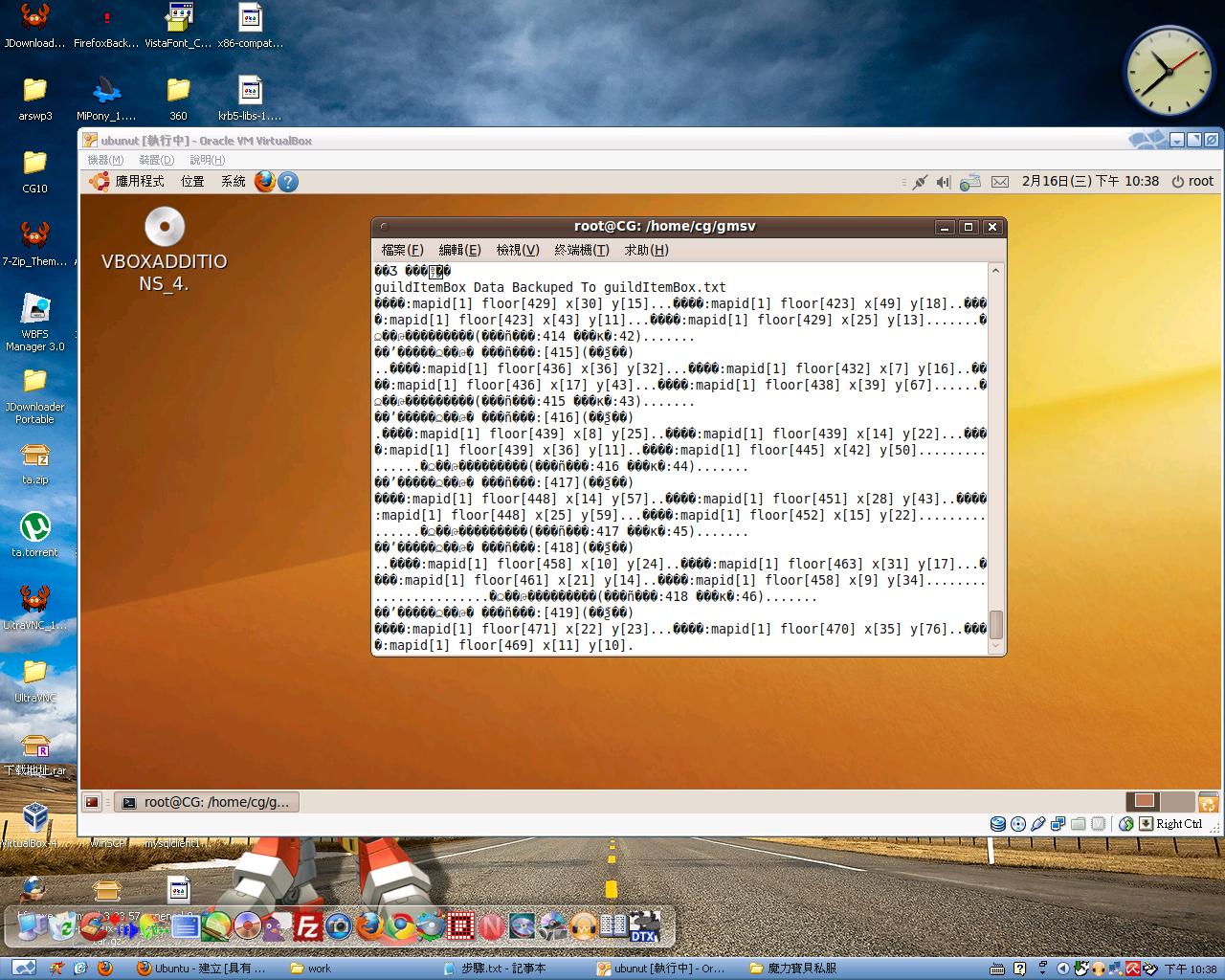1225x980 pixels.
Task: Click the root@CG terminal taskbar button
Action: (207, 802)
